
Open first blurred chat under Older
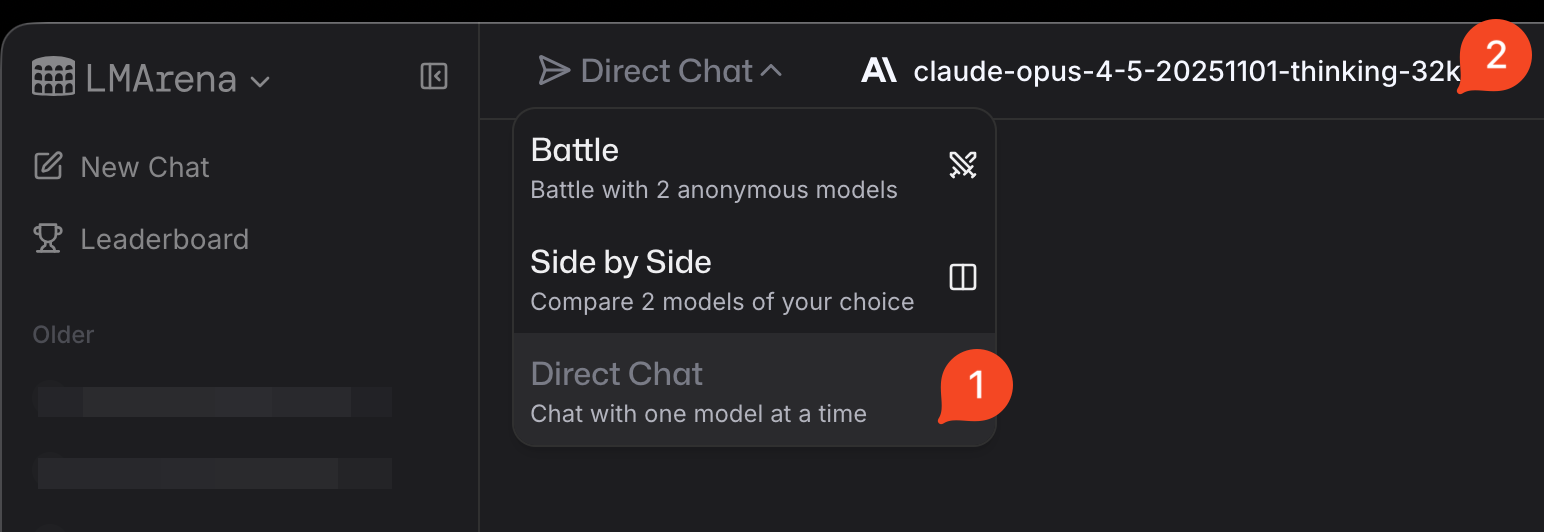[x=215, y=401]
